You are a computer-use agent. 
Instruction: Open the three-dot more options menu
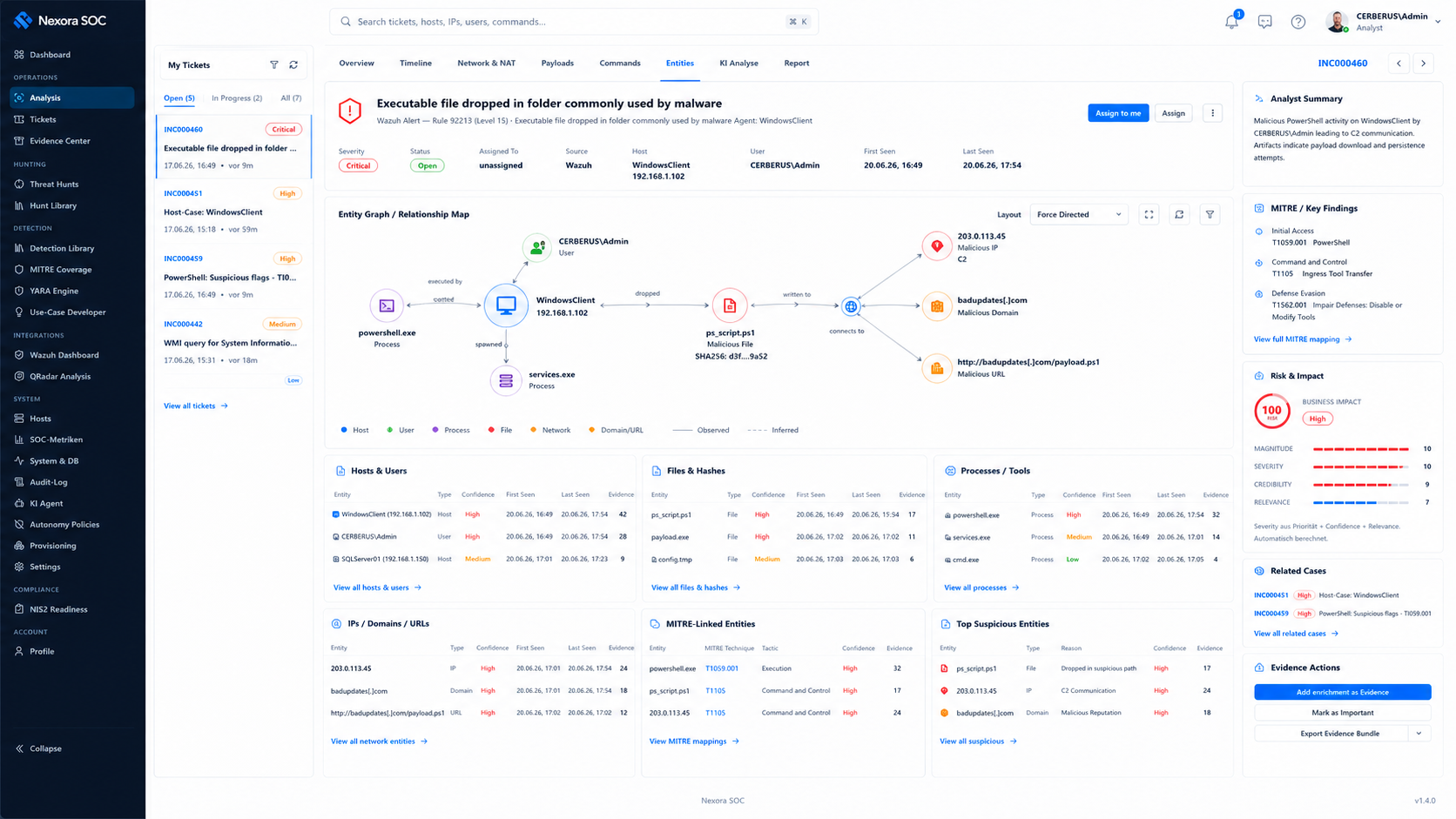[1212, 113]
